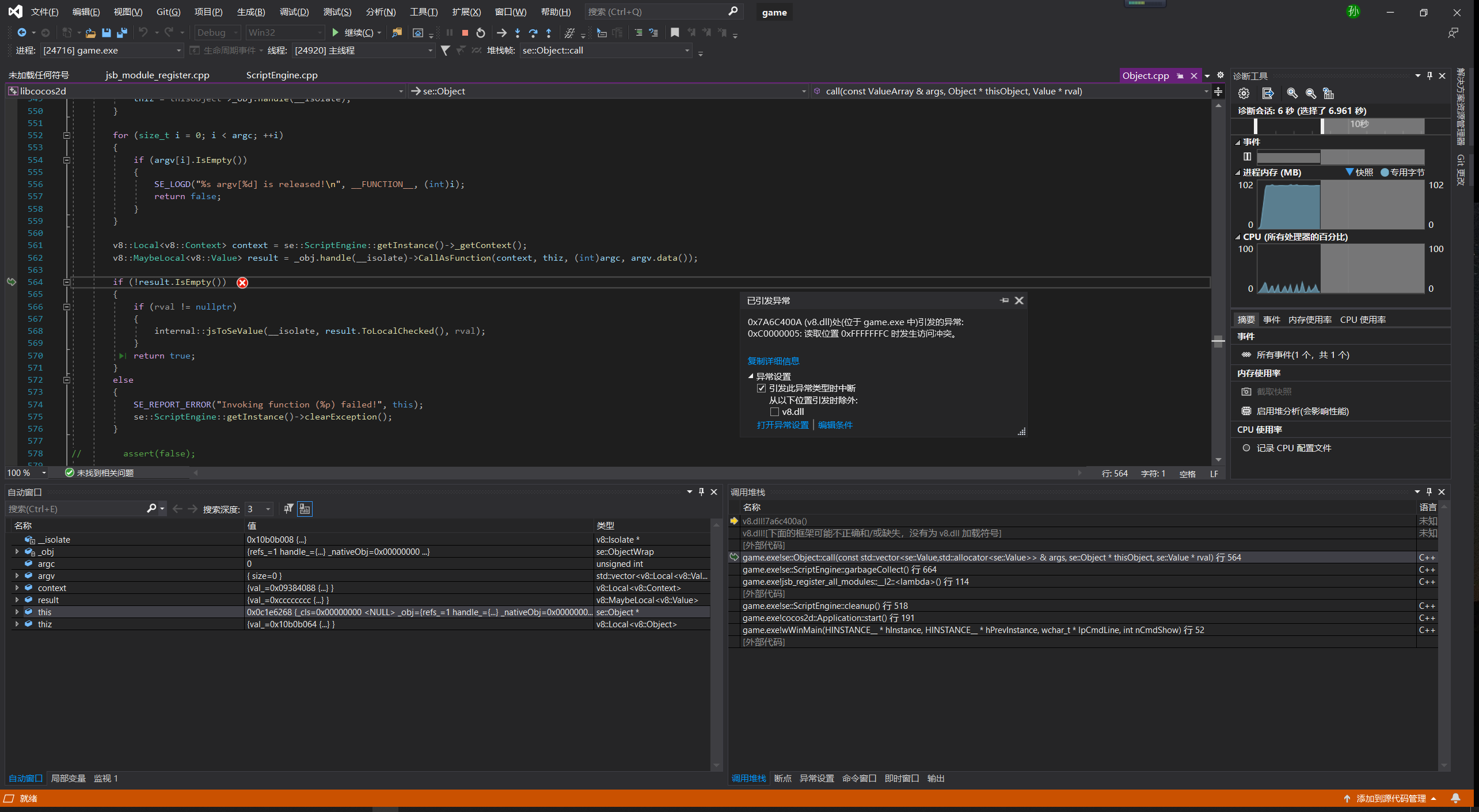Click the Step Over icon

point(533,33)
